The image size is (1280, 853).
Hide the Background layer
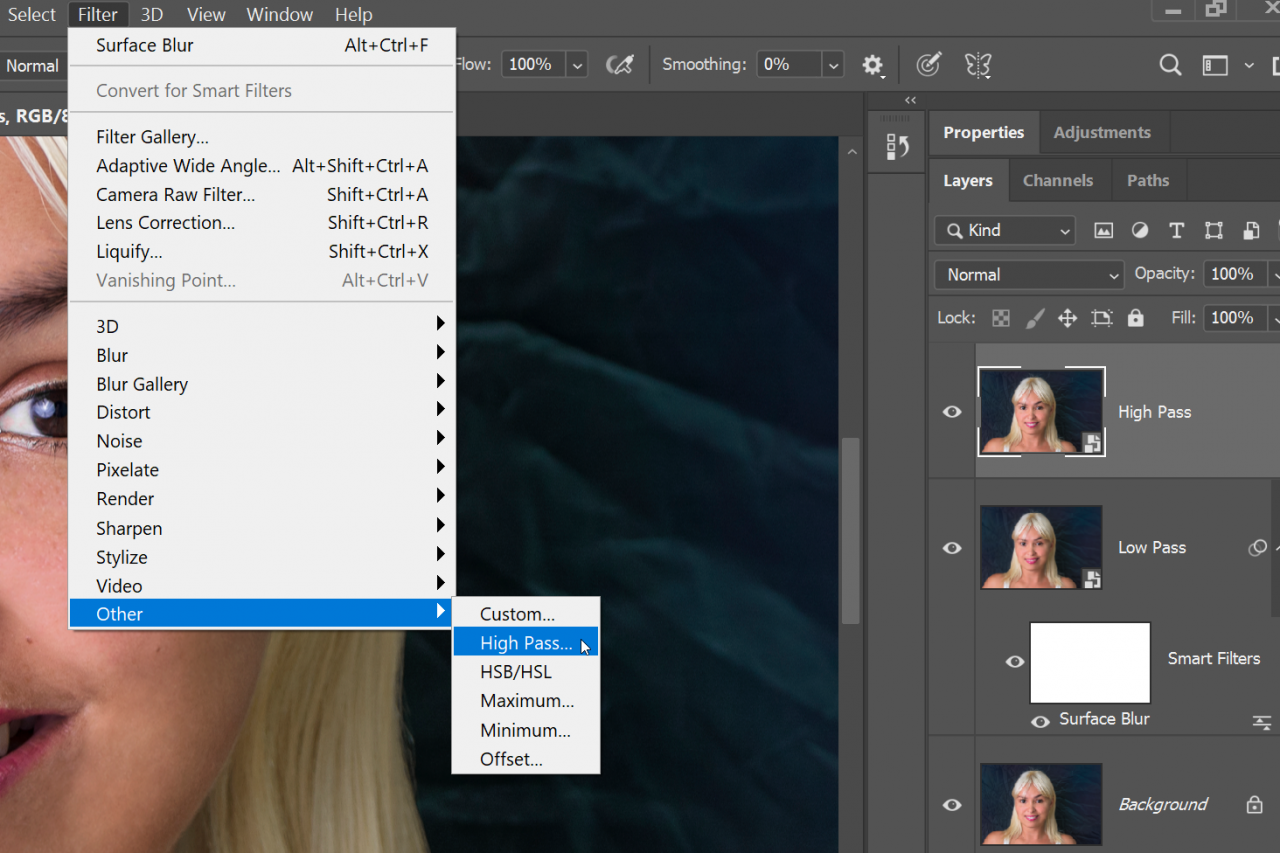tap(952, 805)
